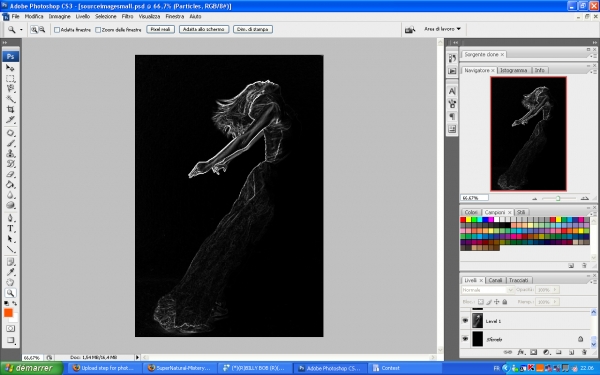
Task: Select the Slice tool
Action: click(10, 120)
